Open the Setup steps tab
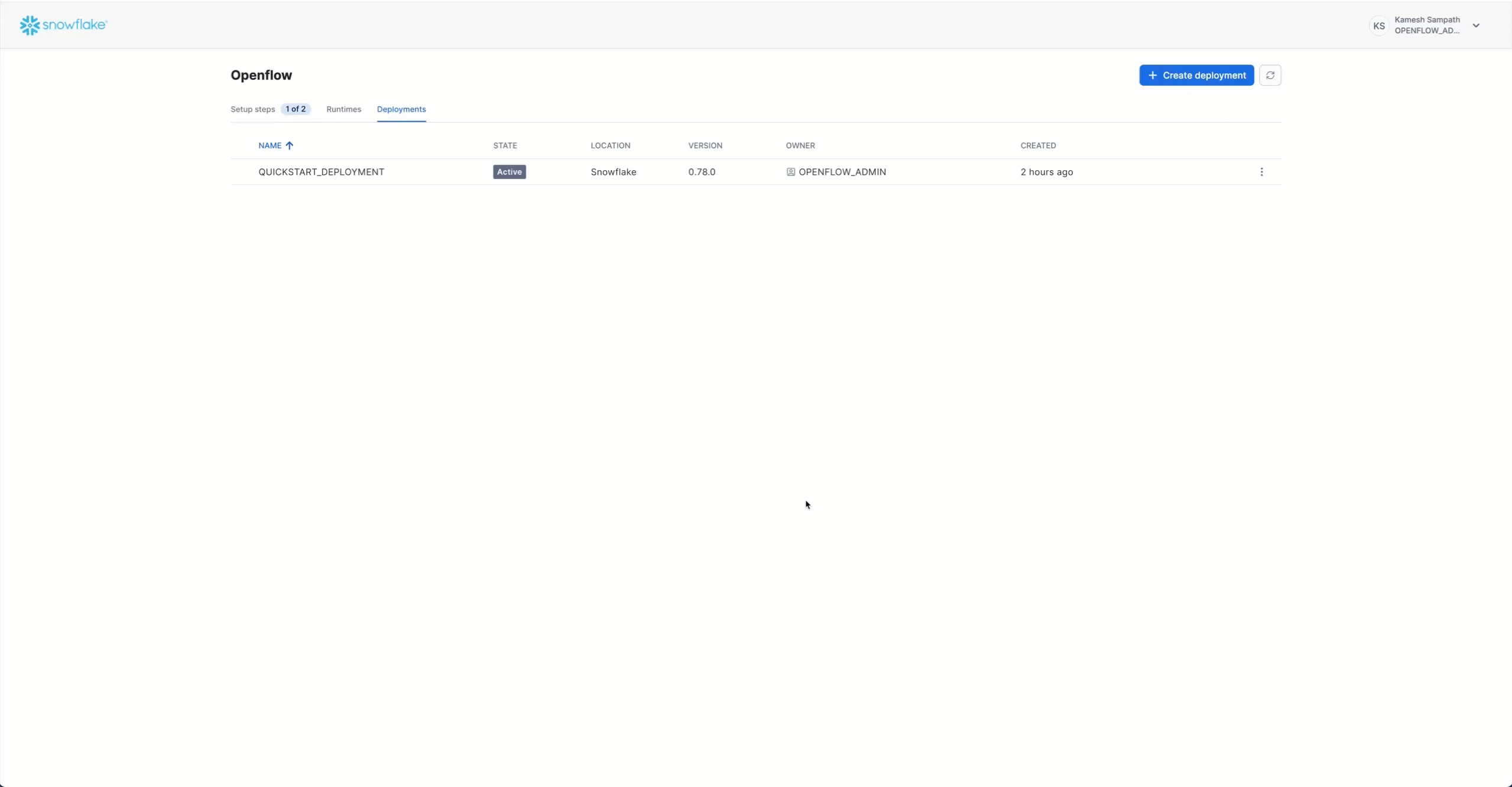This screenshot has width=1512, height=787. 252,109
